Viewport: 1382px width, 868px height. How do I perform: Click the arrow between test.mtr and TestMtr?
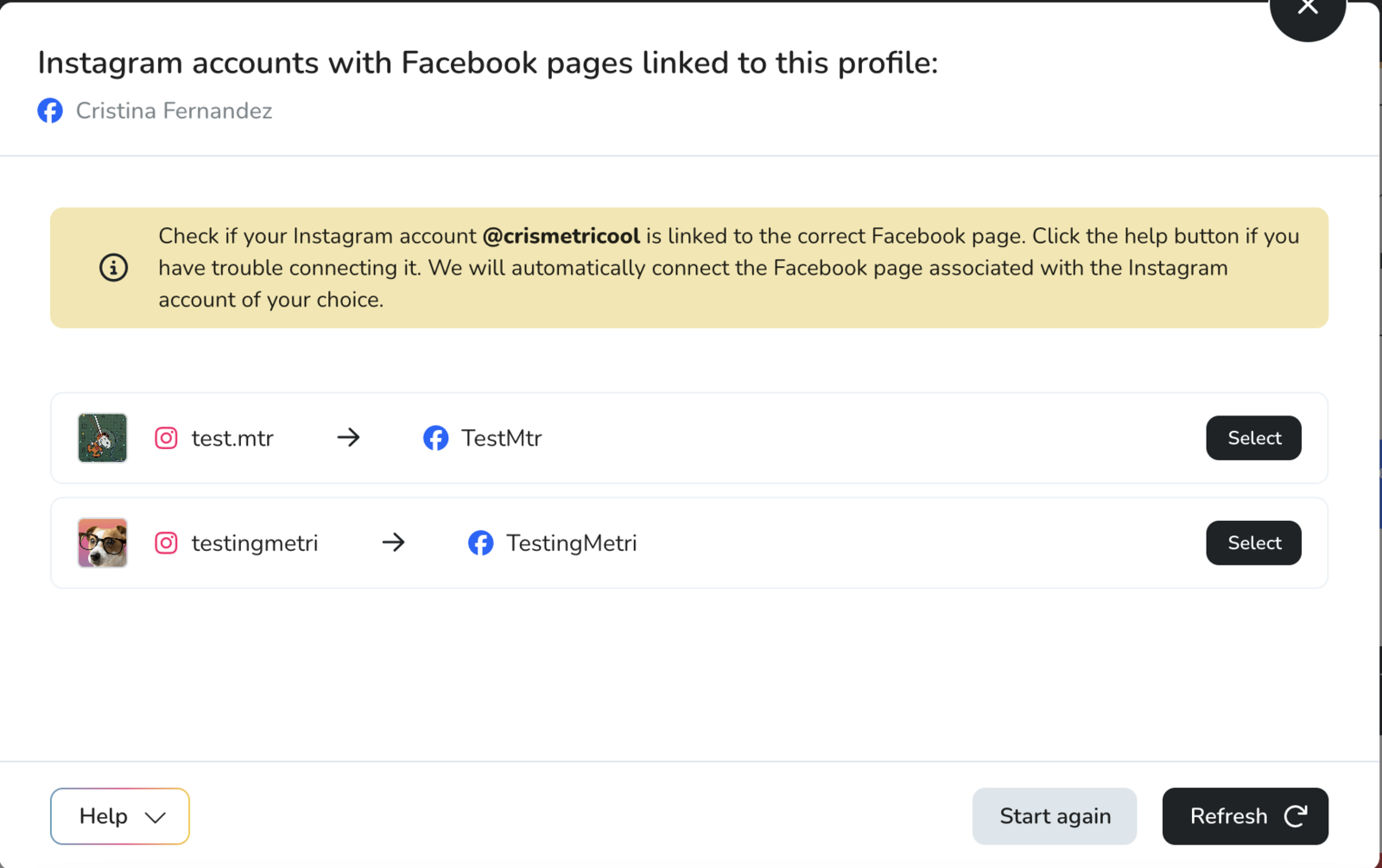[348, 438]
